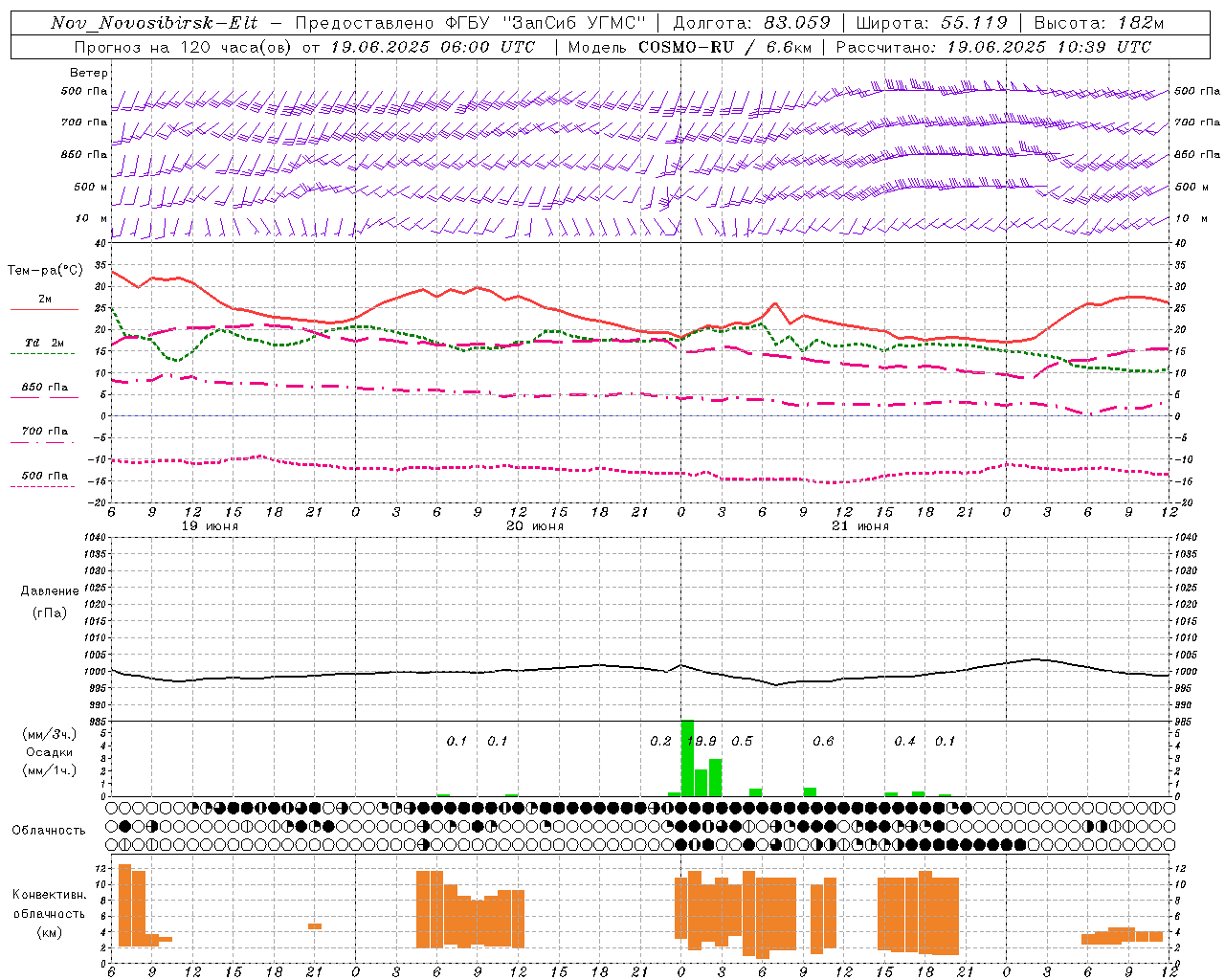
Task: Click the 19 июня date label
Action: pos(210,526)
